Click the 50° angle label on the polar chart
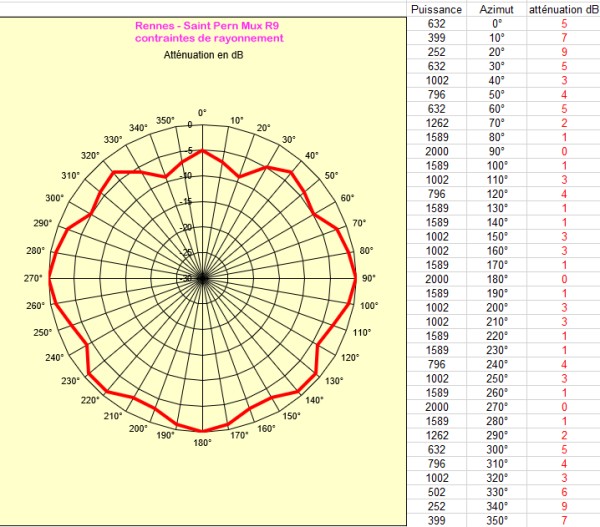The image size is (600, 527). click(x=331, y=176)
